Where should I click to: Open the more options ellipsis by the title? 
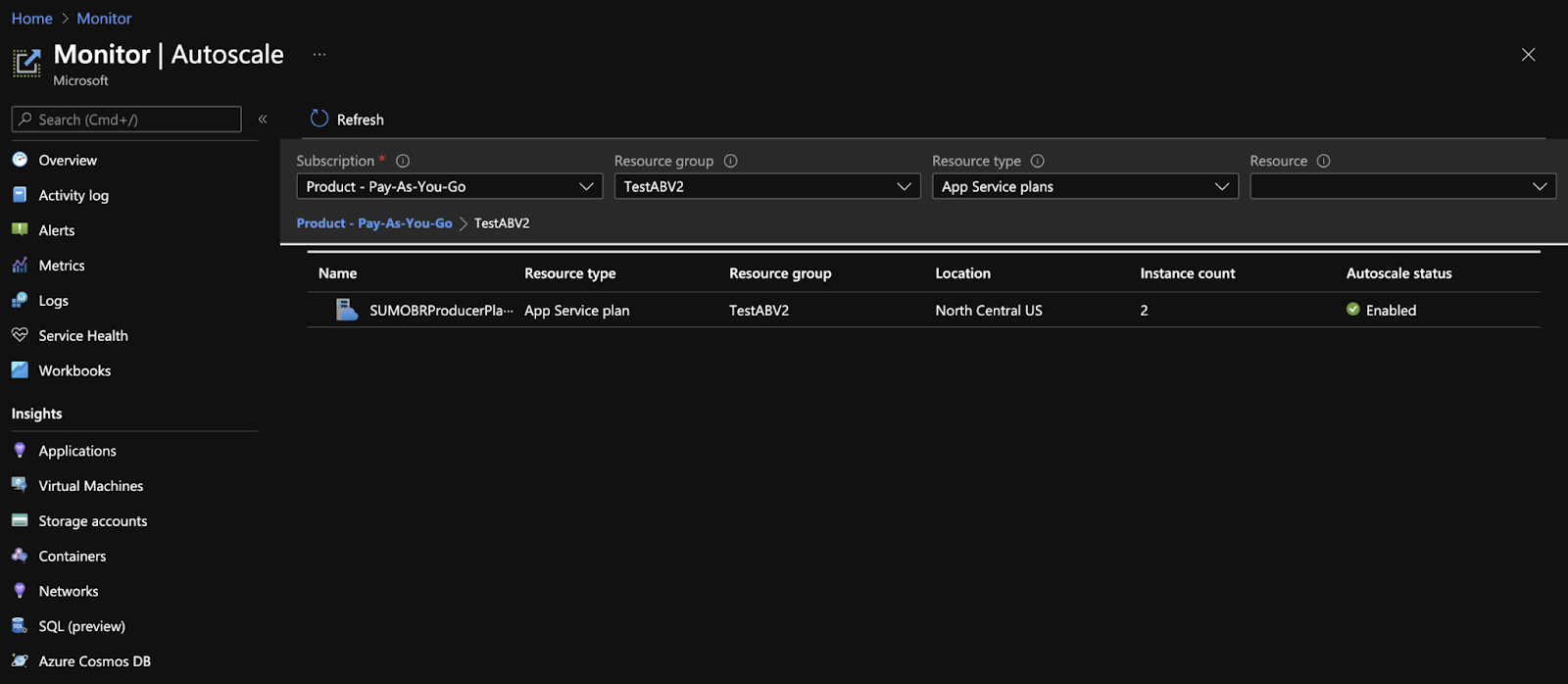(x=319, y=55)
